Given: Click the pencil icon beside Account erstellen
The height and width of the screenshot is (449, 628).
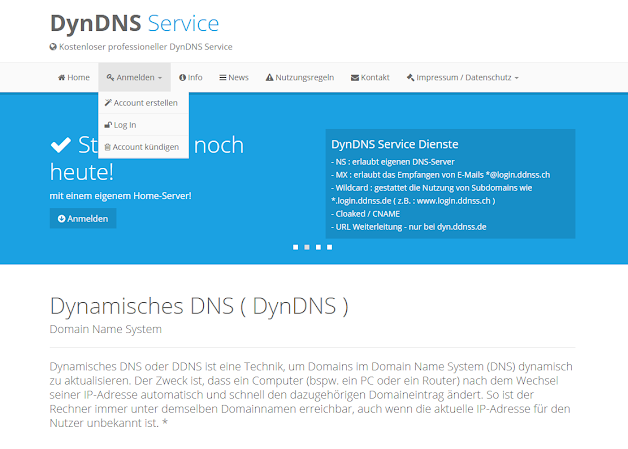Looking at the screenshot, I should pos(108,103).
